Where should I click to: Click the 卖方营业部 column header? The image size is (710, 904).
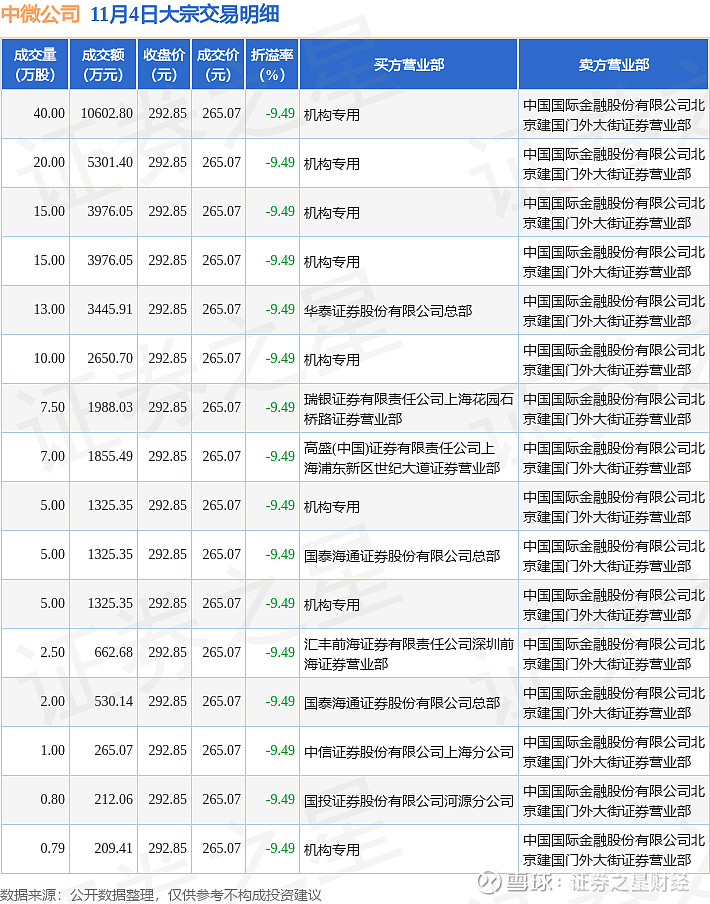tap(614, 65)
